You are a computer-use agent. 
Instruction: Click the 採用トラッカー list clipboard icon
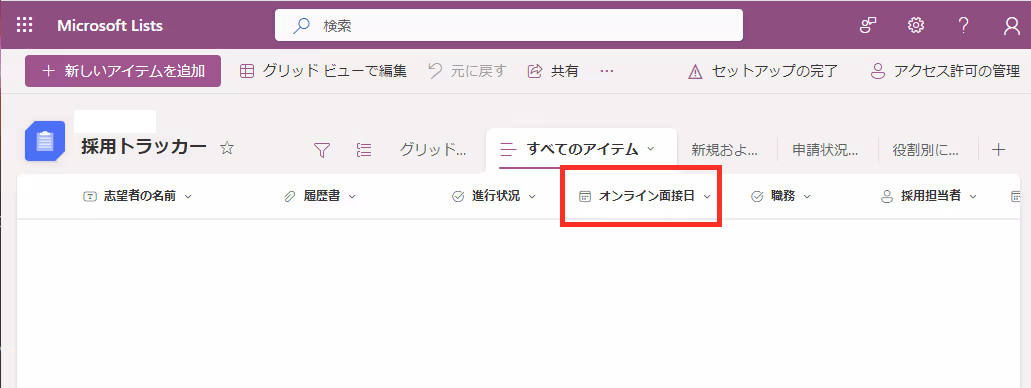click(45, 141)
